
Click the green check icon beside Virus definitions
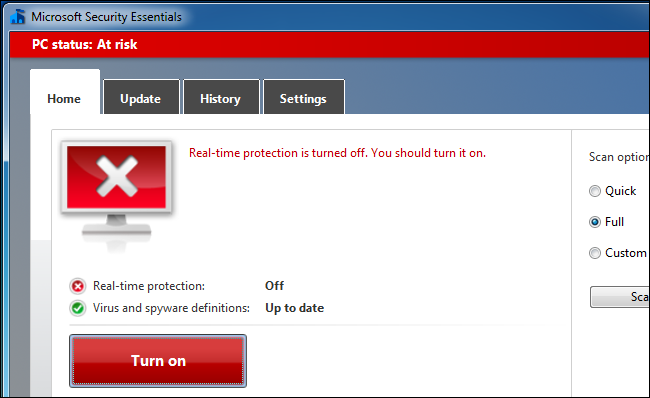click(78, 308)
